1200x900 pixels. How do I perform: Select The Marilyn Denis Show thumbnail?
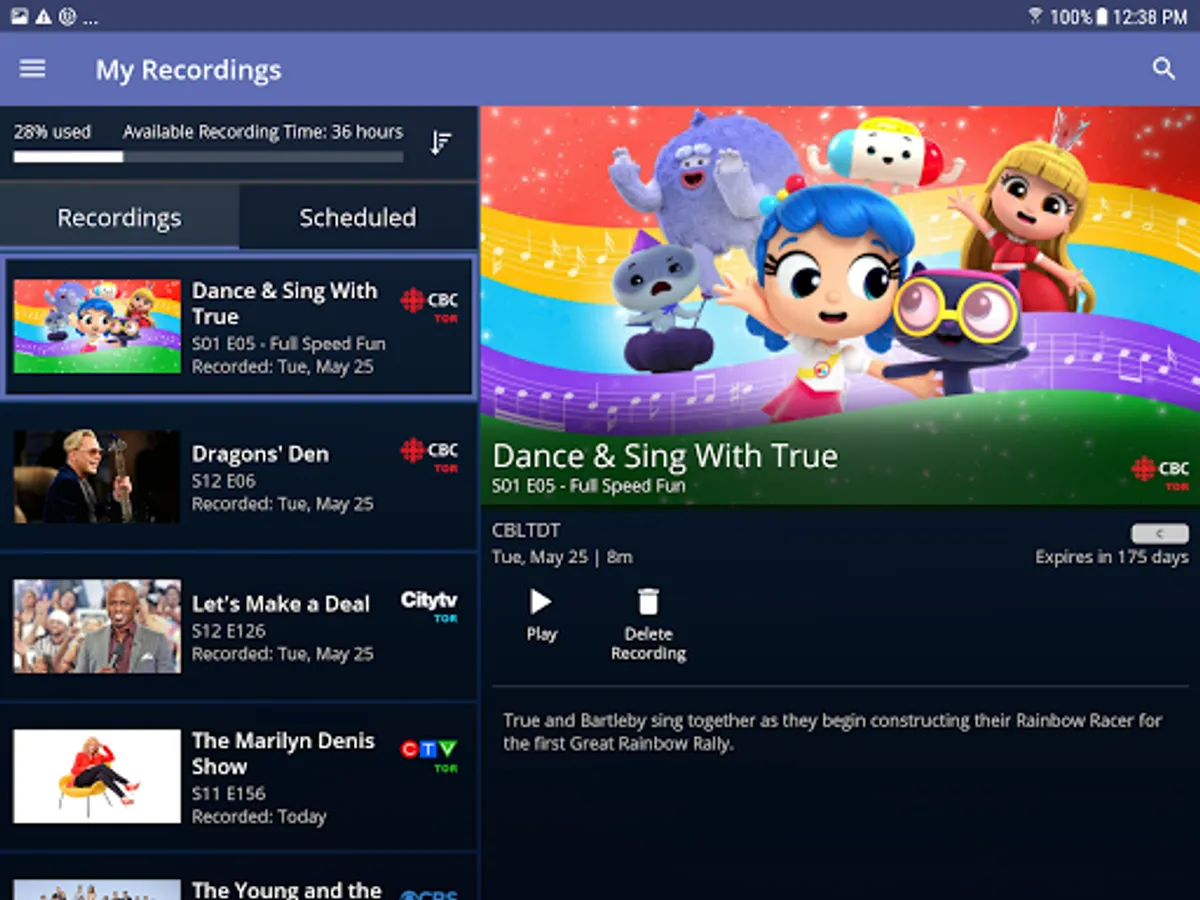click(x=97, y=776)
